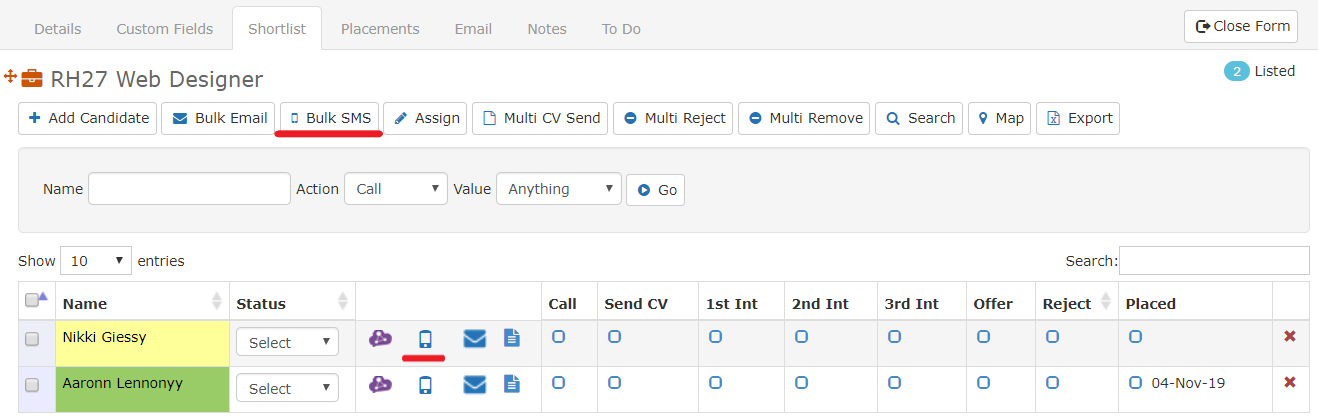Open the Action dropdown showing Call
Image resolution: width=1318 pixels, height=419 pixels.
396,188
